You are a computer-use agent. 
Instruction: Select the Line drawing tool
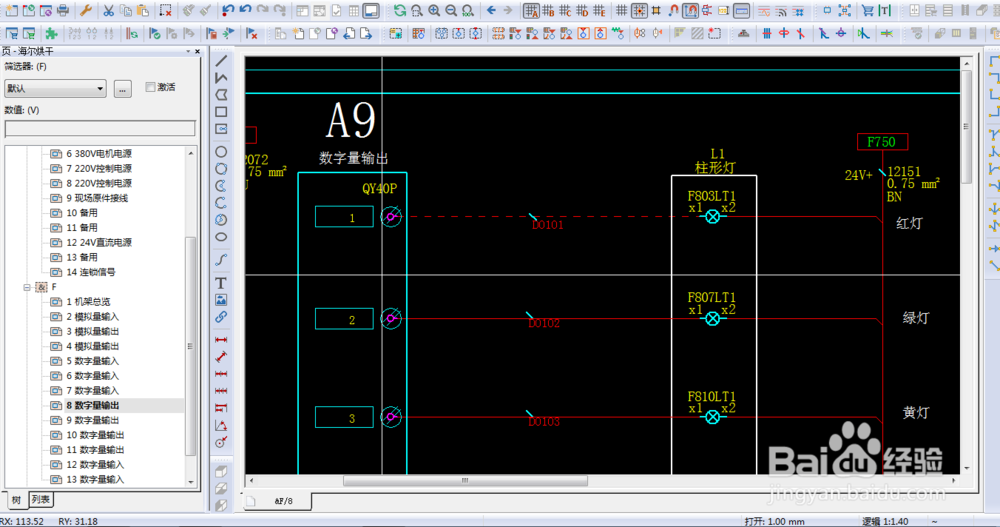(x=221, y=61)
